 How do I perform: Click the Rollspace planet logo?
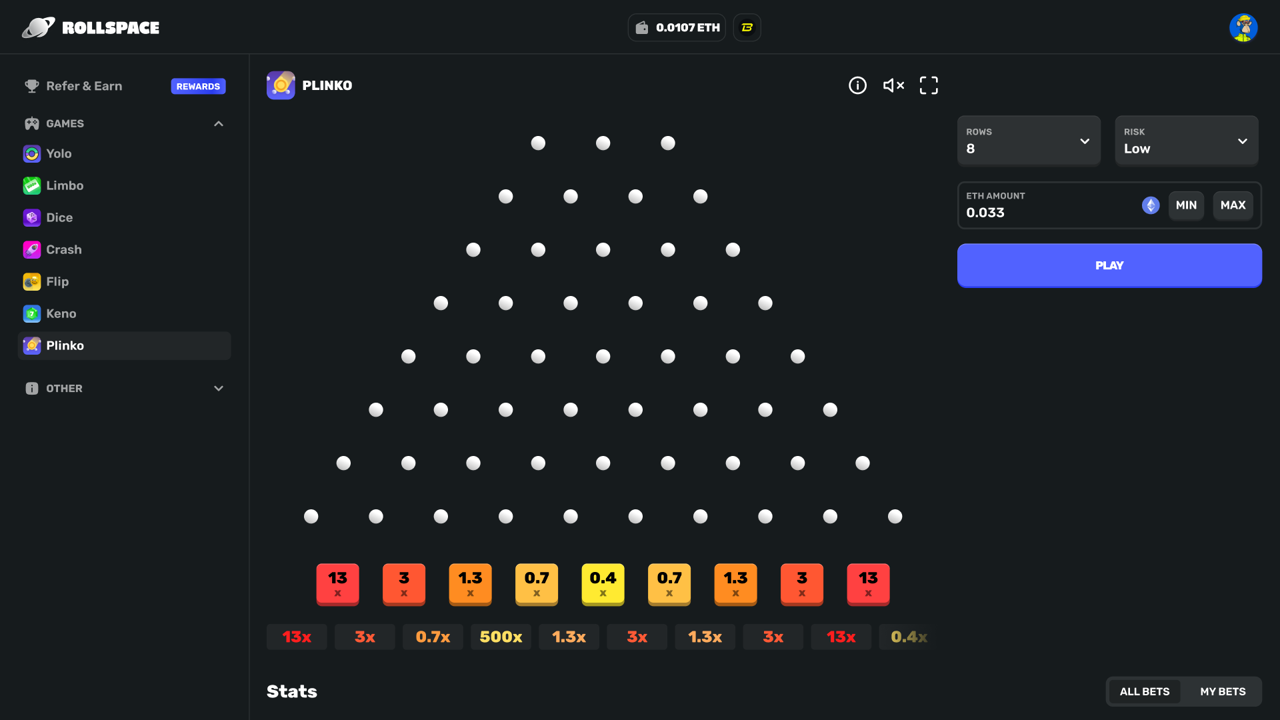click(x=38, y=28)
